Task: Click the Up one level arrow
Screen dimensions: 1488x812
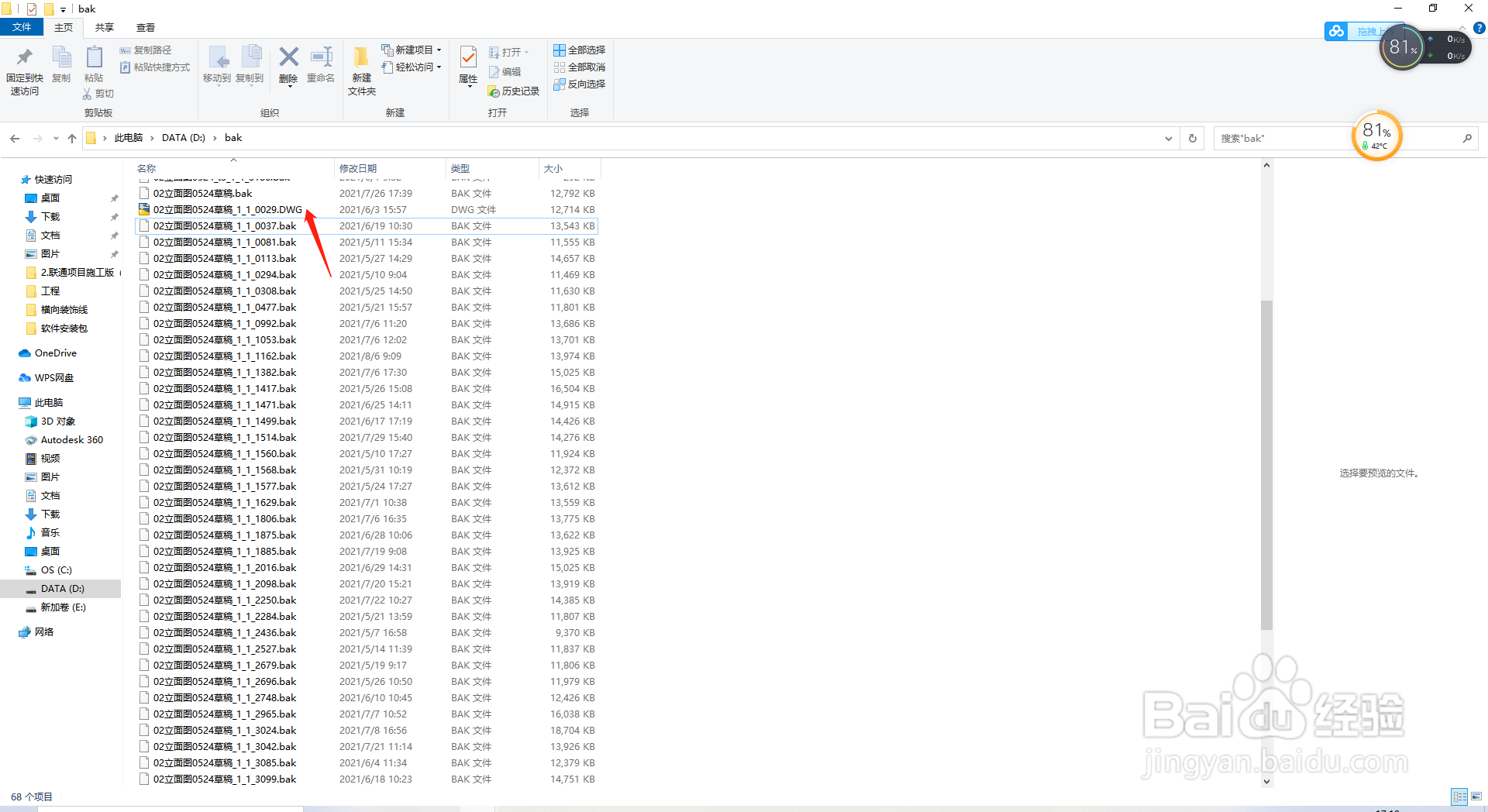Action: 72,138
